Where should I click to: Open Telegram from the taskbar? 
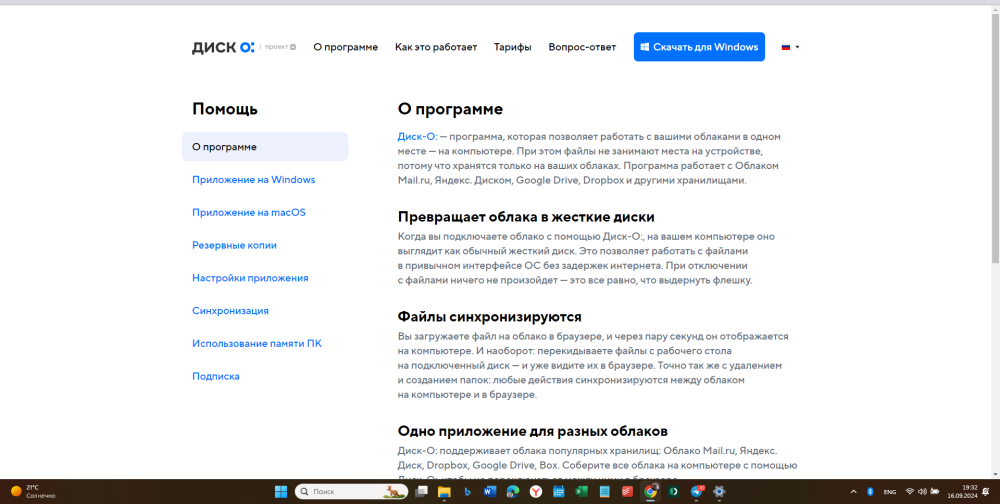[696, 492]
